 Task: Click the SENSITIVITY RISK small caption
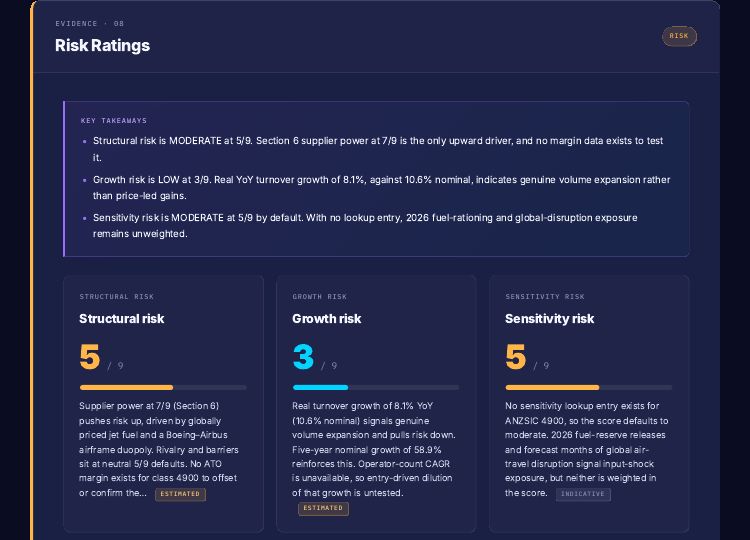[x=545, y=297]
